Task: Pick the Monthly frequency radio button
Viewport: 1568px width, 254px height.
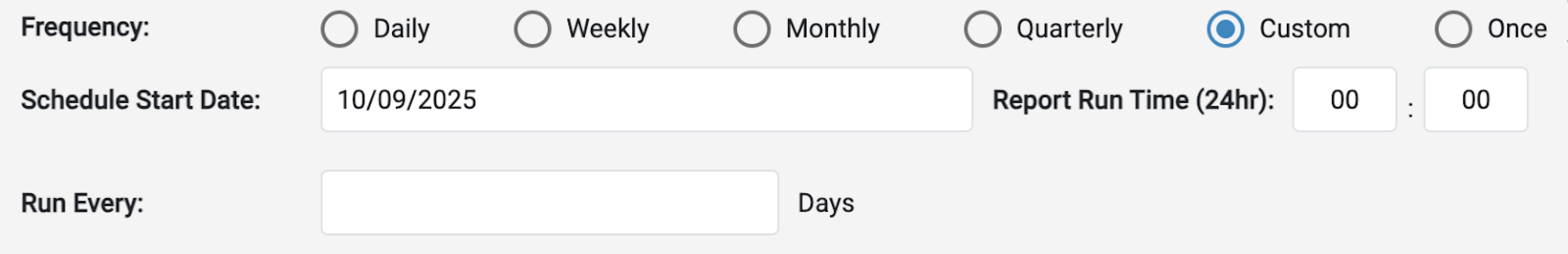Action: point(752,28)
